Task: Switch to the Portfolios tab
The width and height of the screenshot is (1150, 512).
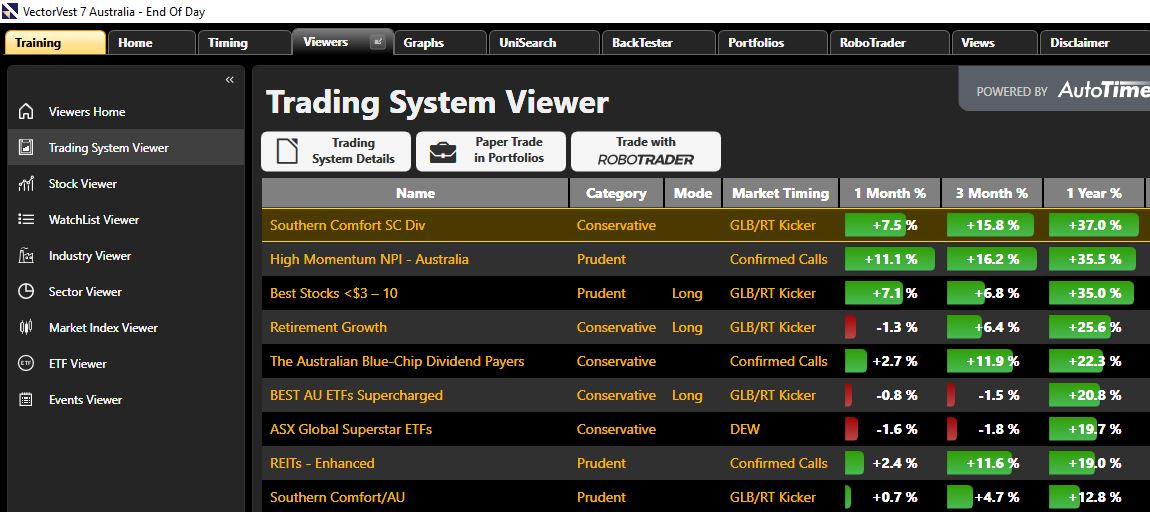Action: point(772,43)
